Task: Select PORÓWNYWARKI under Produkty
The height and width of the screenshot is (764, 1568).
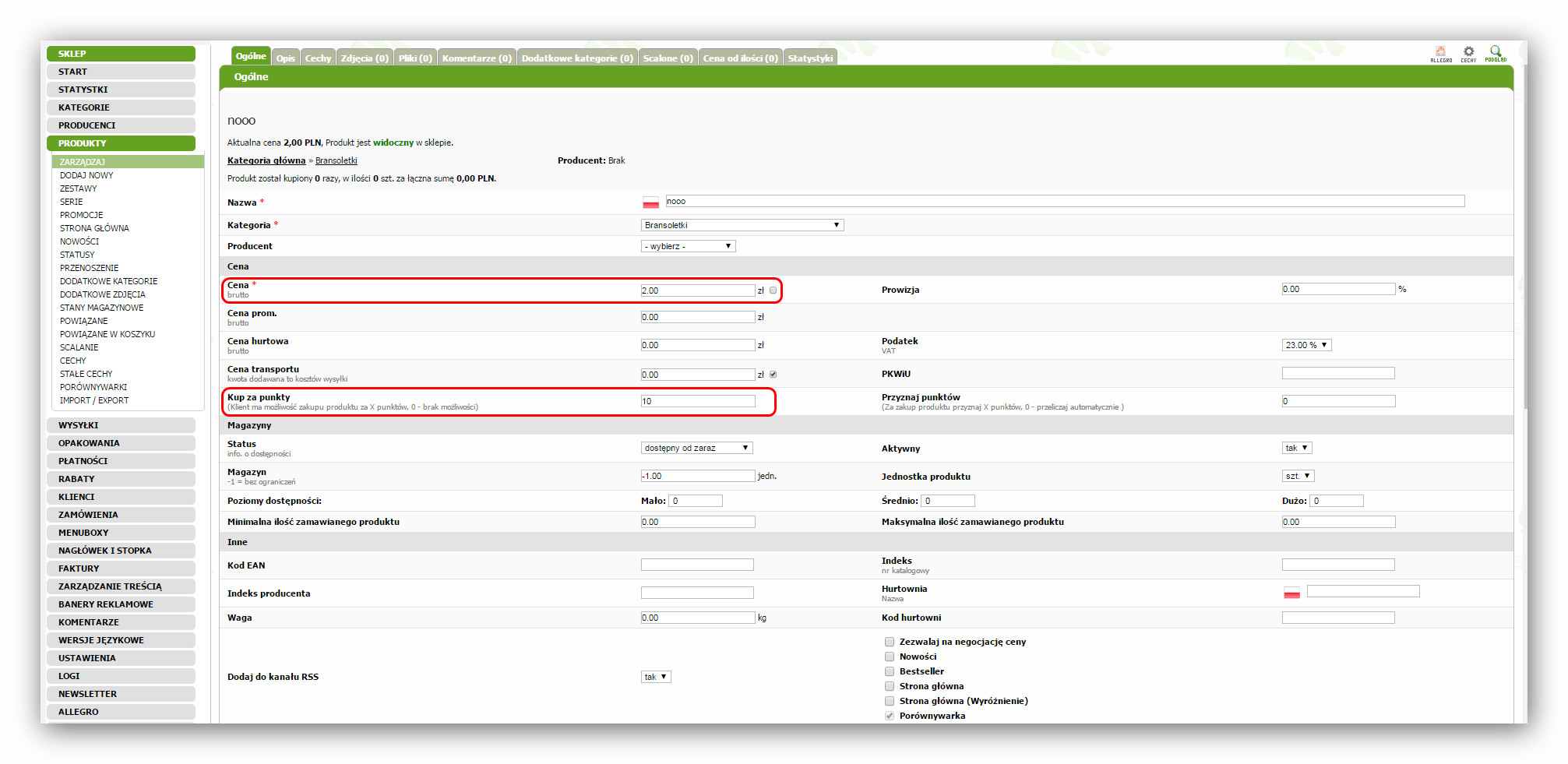Action: tap(93, 387)
